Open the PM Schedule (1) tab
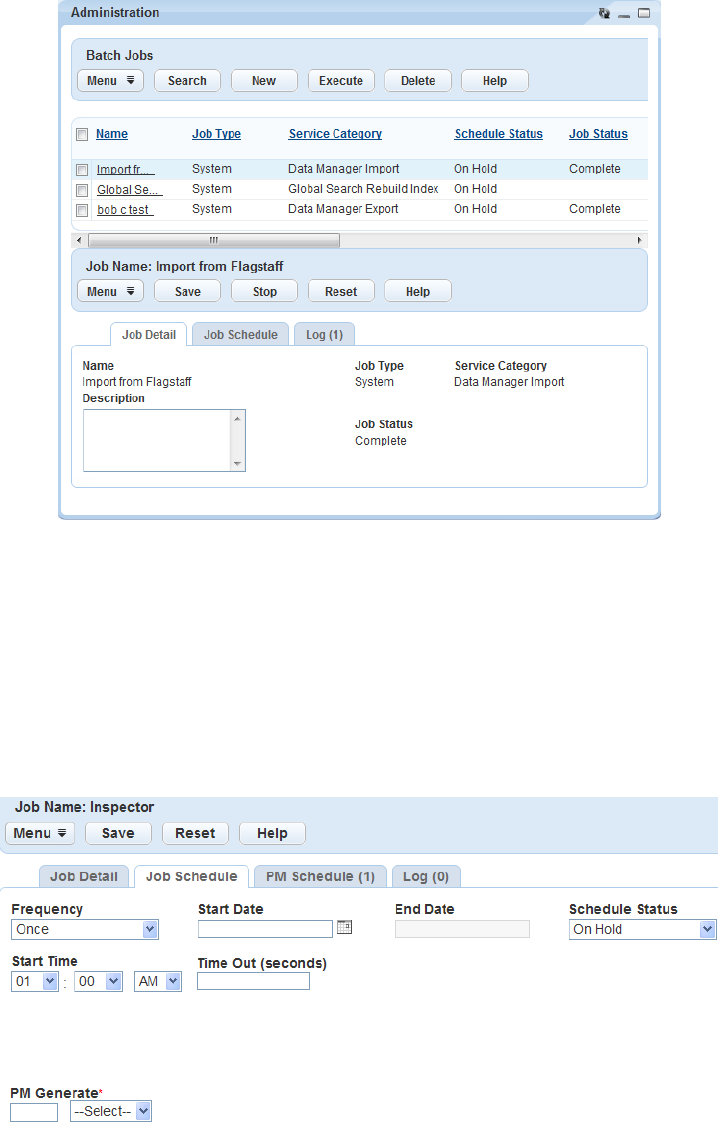The width and height of the screenshot is (718, 1124). tap(320, 877)
